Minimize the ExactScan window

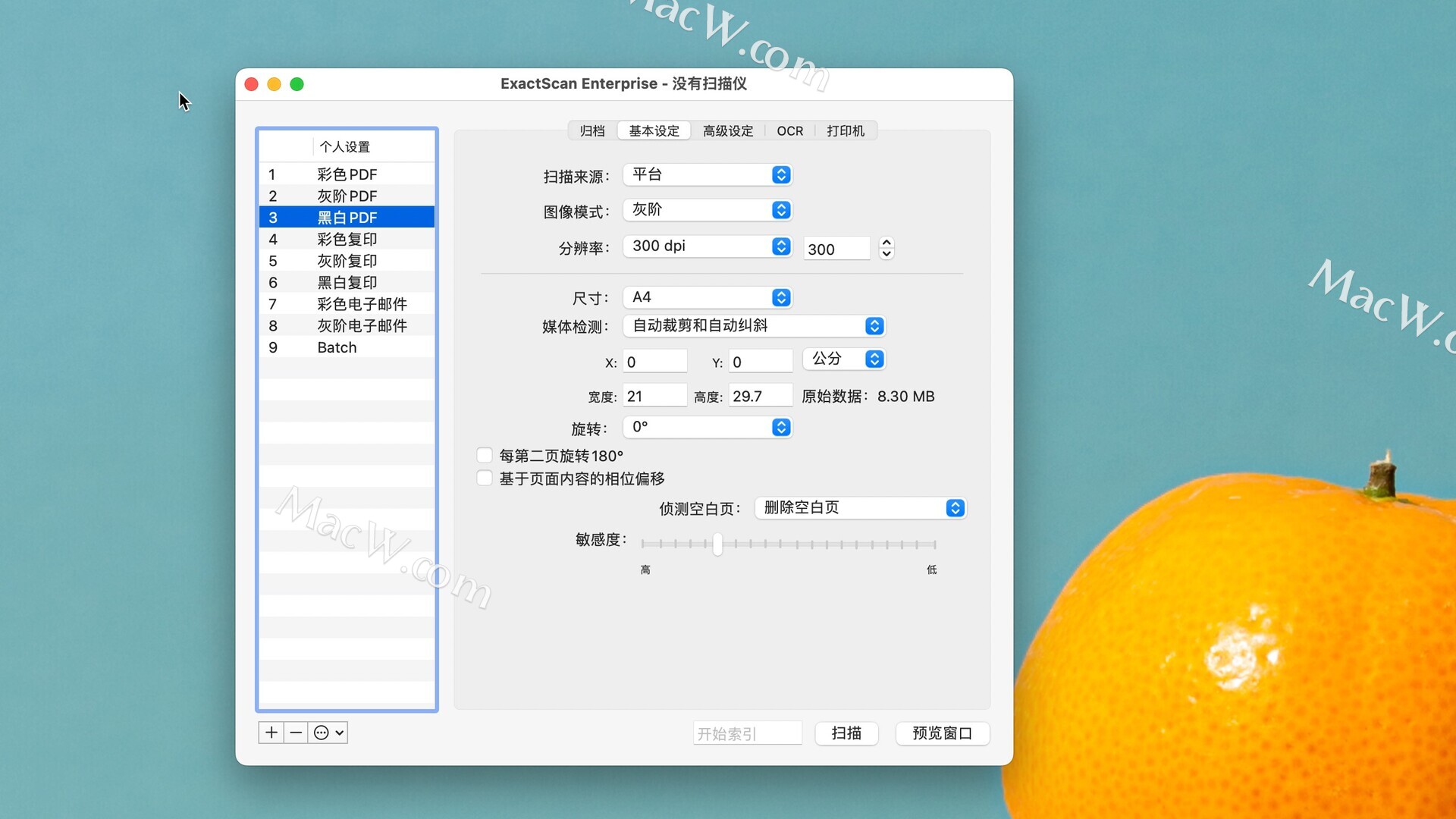275,84
